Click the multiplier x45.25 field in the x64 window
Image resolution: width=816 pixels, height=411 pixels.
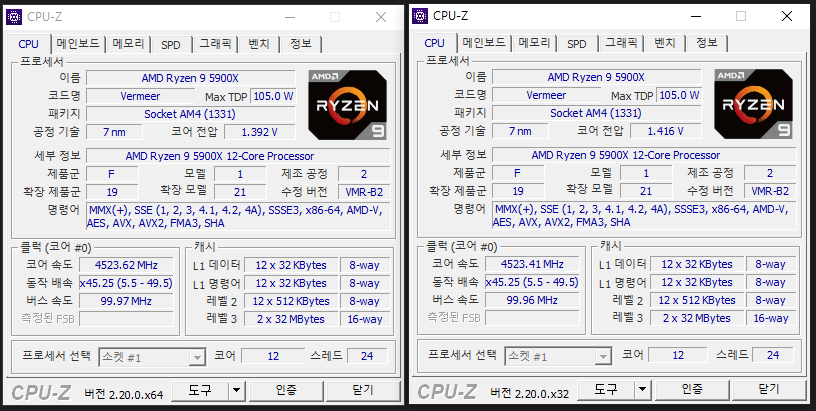tap(126, 284)
